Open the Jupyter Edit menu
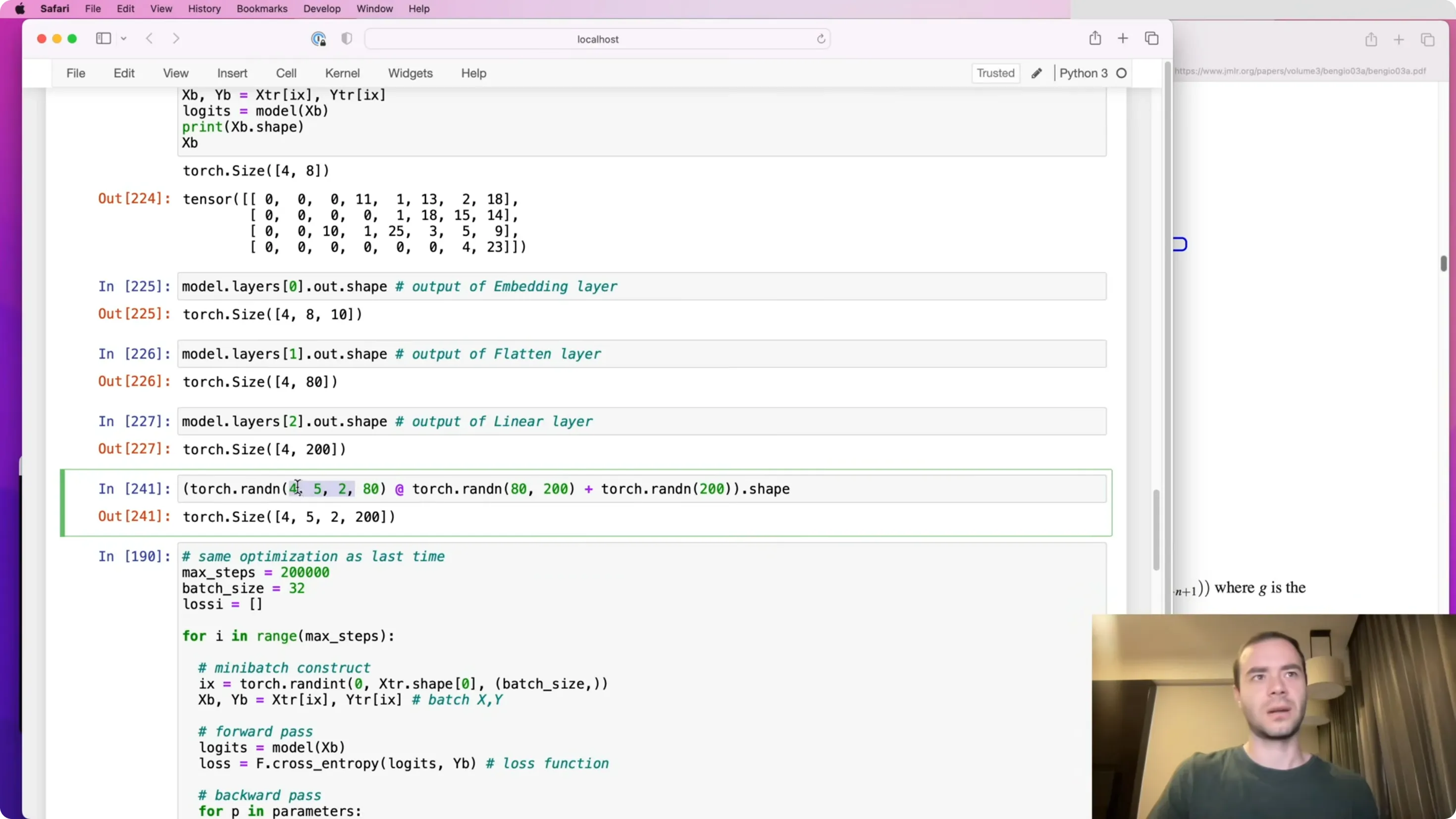Image resolution: width=1456 pixels, height=819 pixels. [124, 73]
